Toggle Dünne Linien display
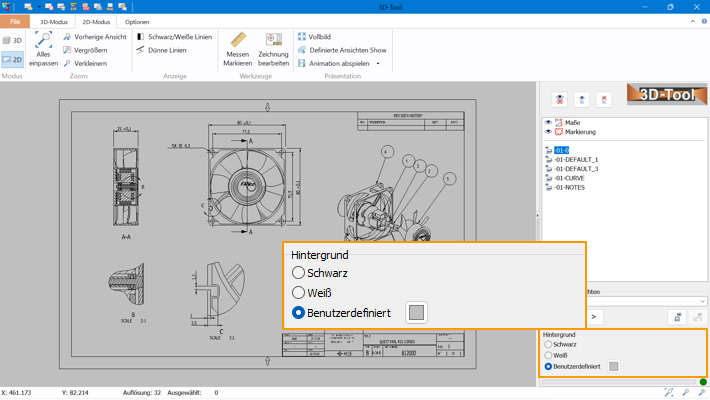 165,49
